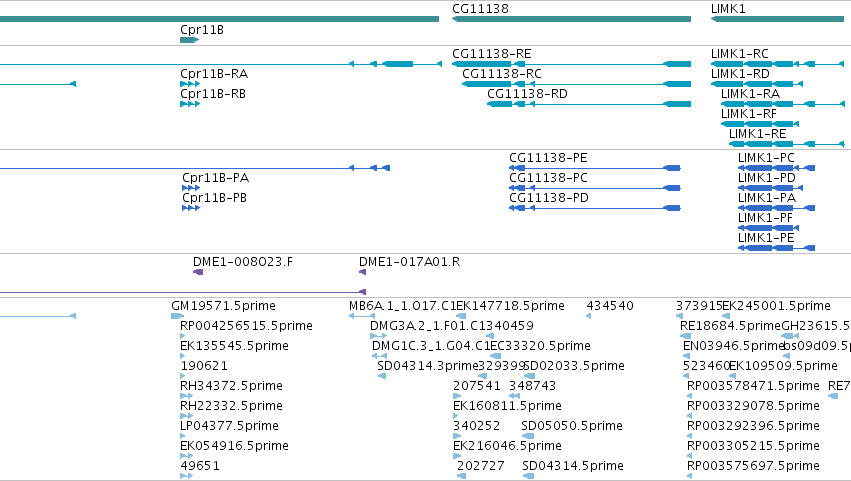Viewport: 851px width, 481px height.
Task: Select the CG11138-RC transcript label
Action: pyautogui.click(x=501, y=74)
